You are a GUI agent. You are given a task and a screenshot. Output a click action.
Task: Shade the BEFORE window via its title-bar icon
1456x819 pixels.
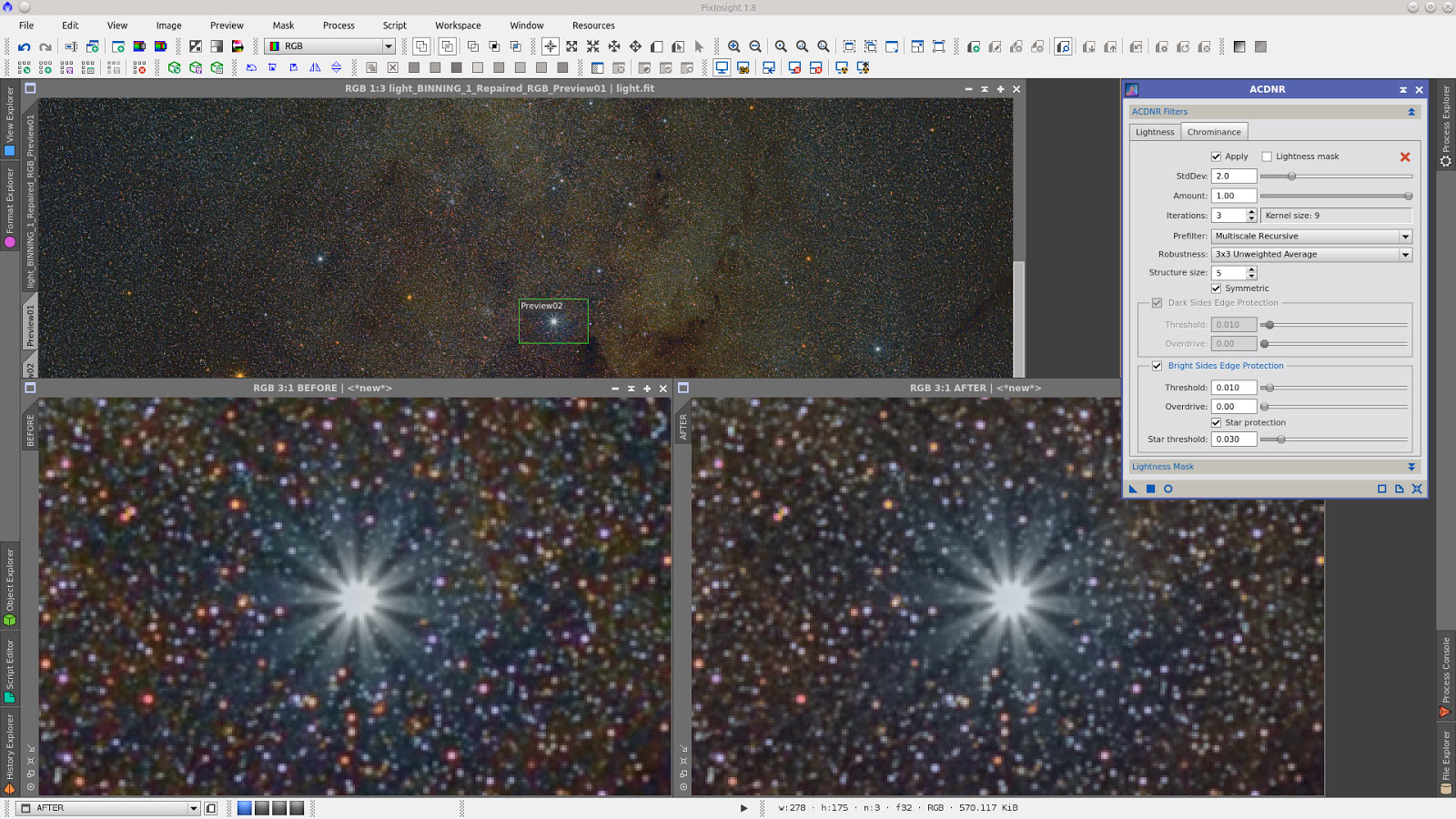tap(631, 389)
